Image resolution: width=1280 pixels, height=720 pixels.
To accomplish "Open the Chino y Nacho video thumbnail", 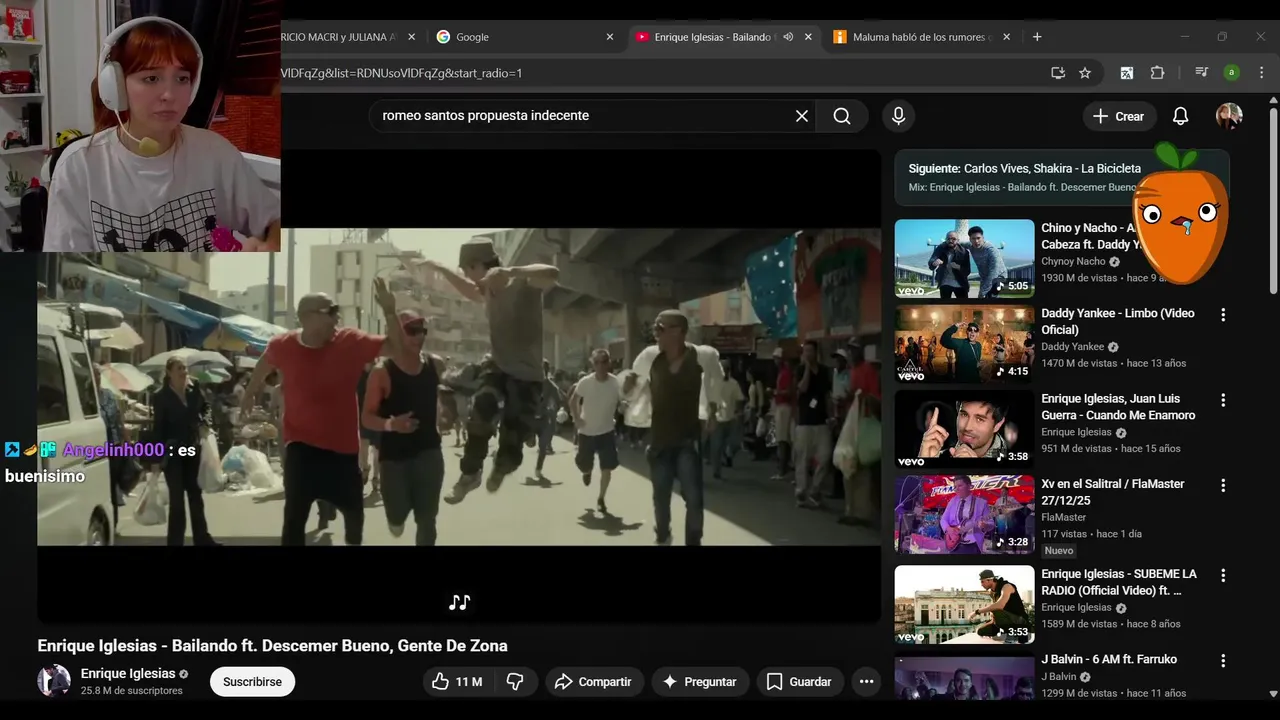I will [964, 259].
